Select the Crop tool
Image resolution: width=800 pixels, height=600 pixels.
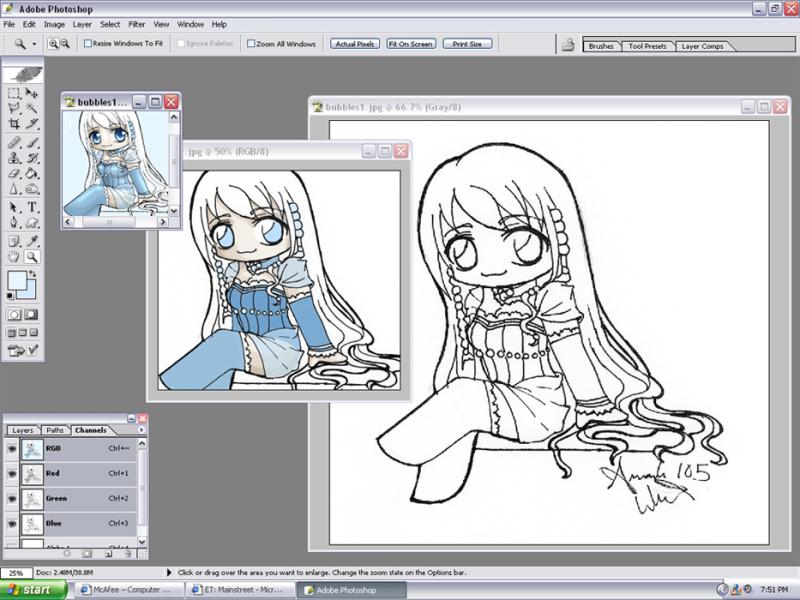pos(14,123)
